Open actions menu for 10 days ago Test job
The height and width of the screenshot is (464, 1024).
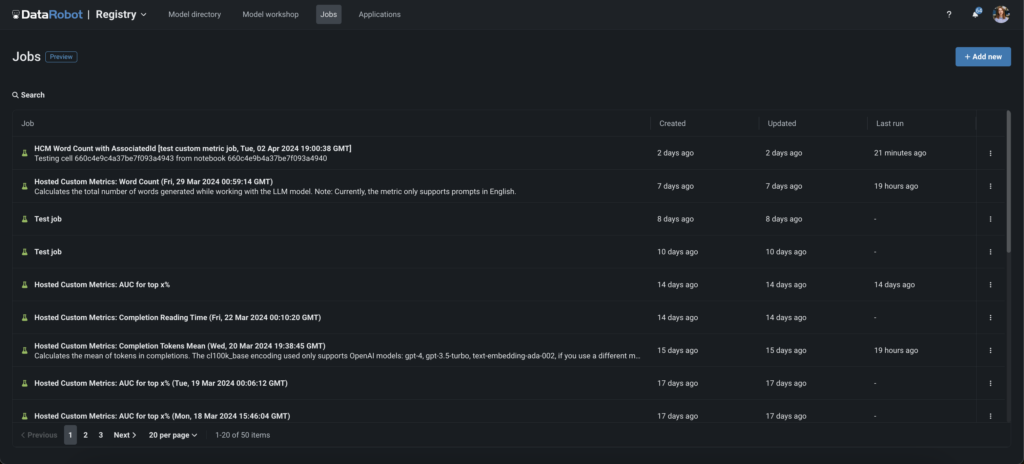pyautogui.click(x=990, y=252)
